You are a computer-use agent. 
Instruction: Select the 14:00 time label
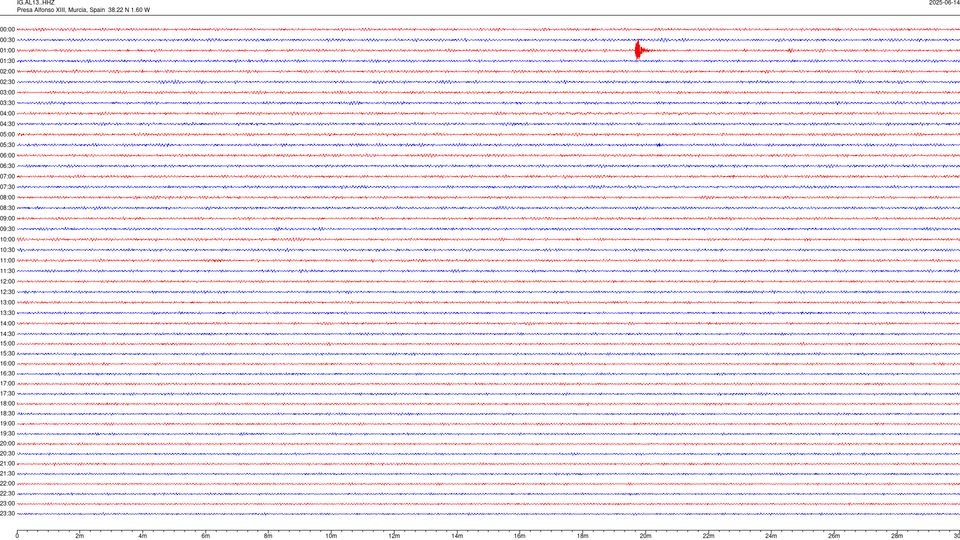[7, 323]
